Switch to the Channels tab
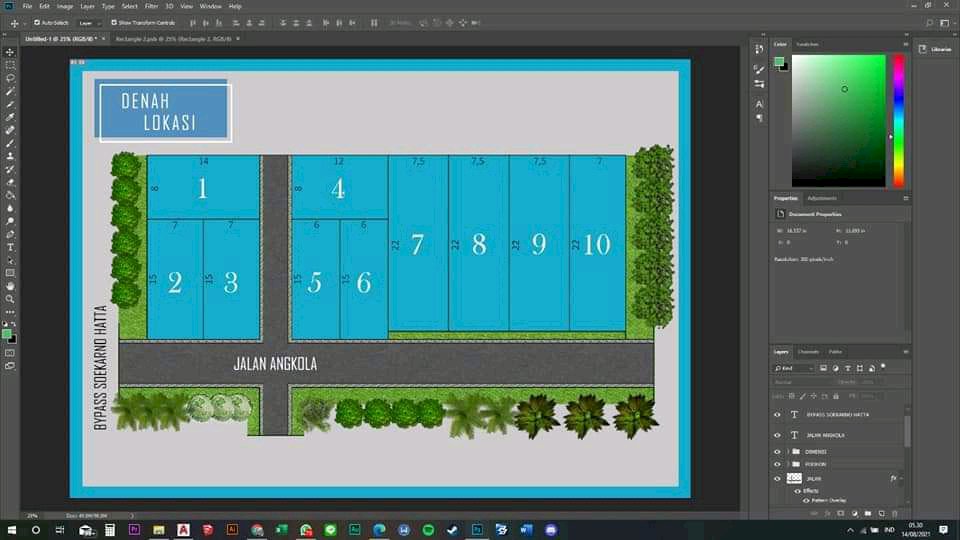 [x=808, y=352]
